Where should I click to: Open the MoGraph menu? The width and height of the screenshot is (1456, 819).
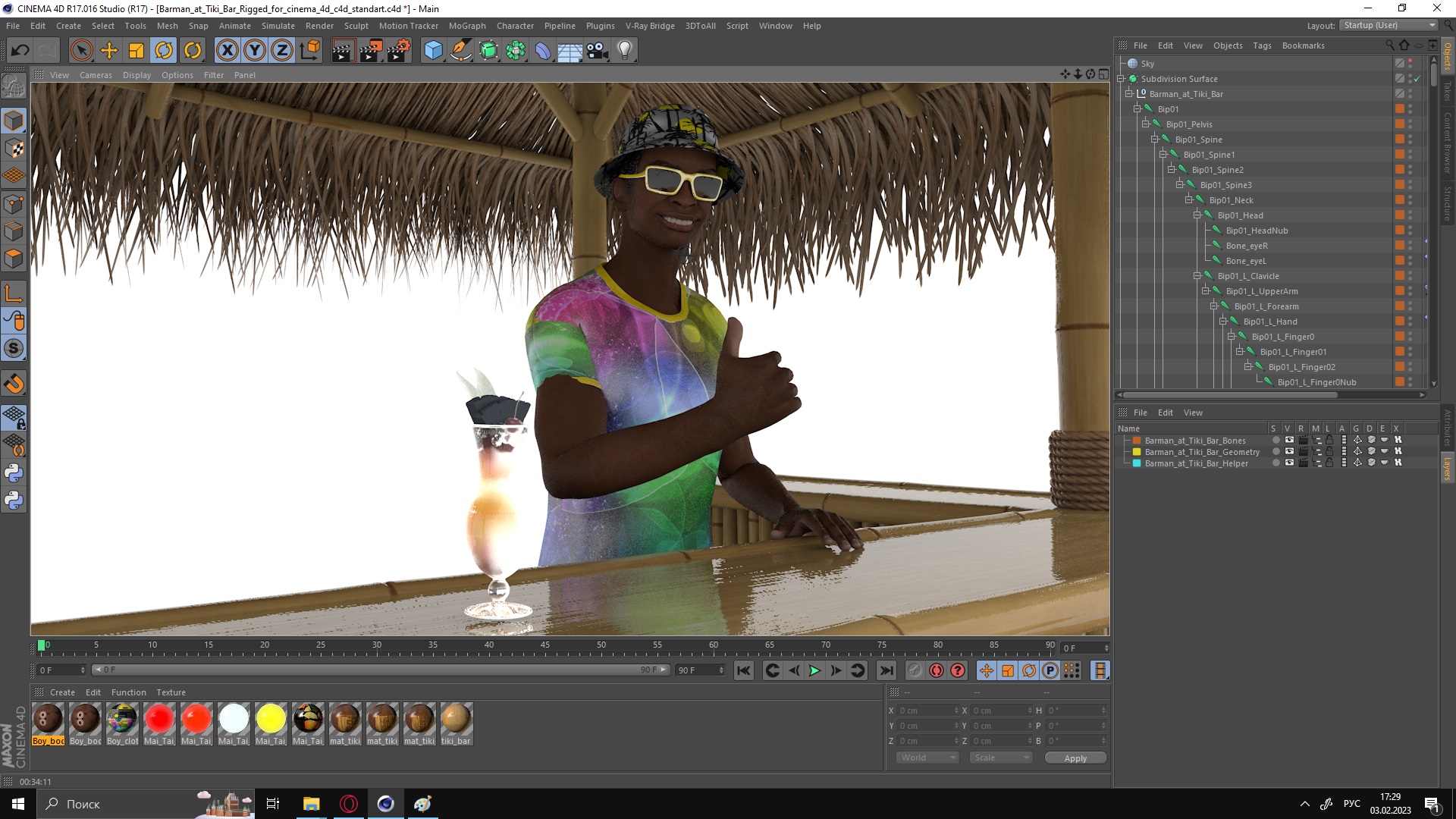467,26
